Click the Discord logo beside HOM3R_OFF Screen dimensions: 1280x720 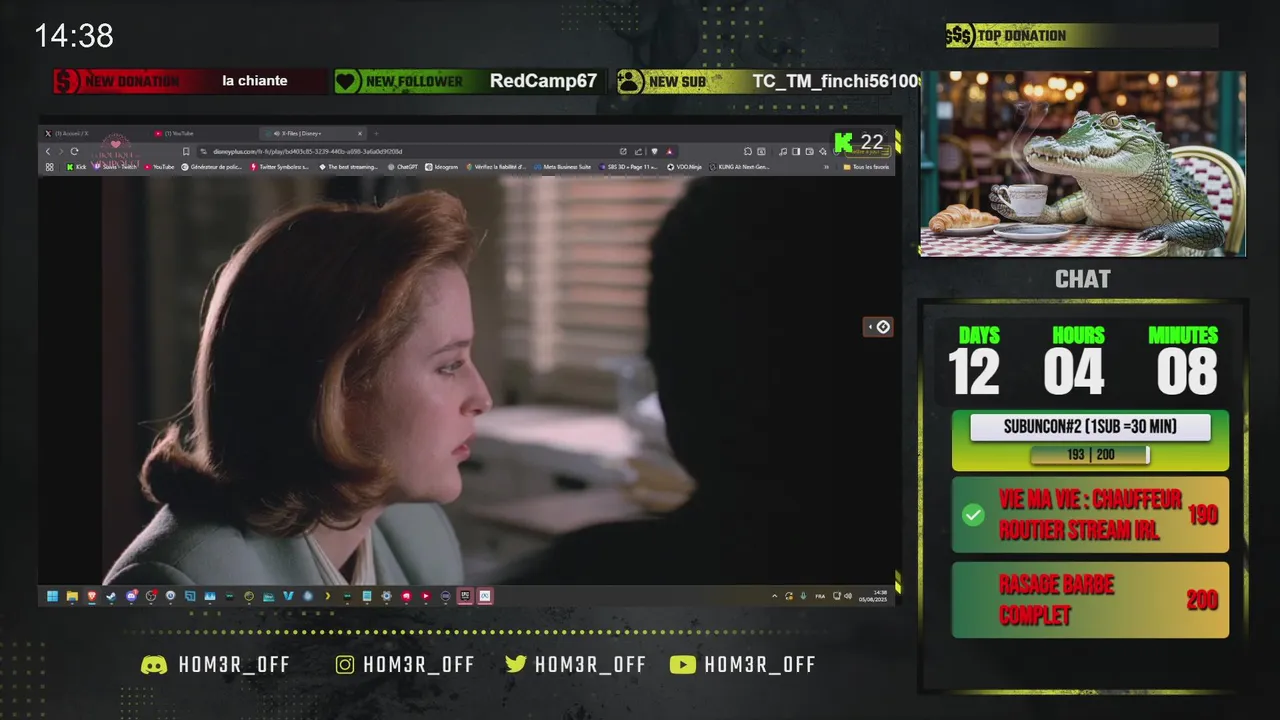(x=154, y=665)
